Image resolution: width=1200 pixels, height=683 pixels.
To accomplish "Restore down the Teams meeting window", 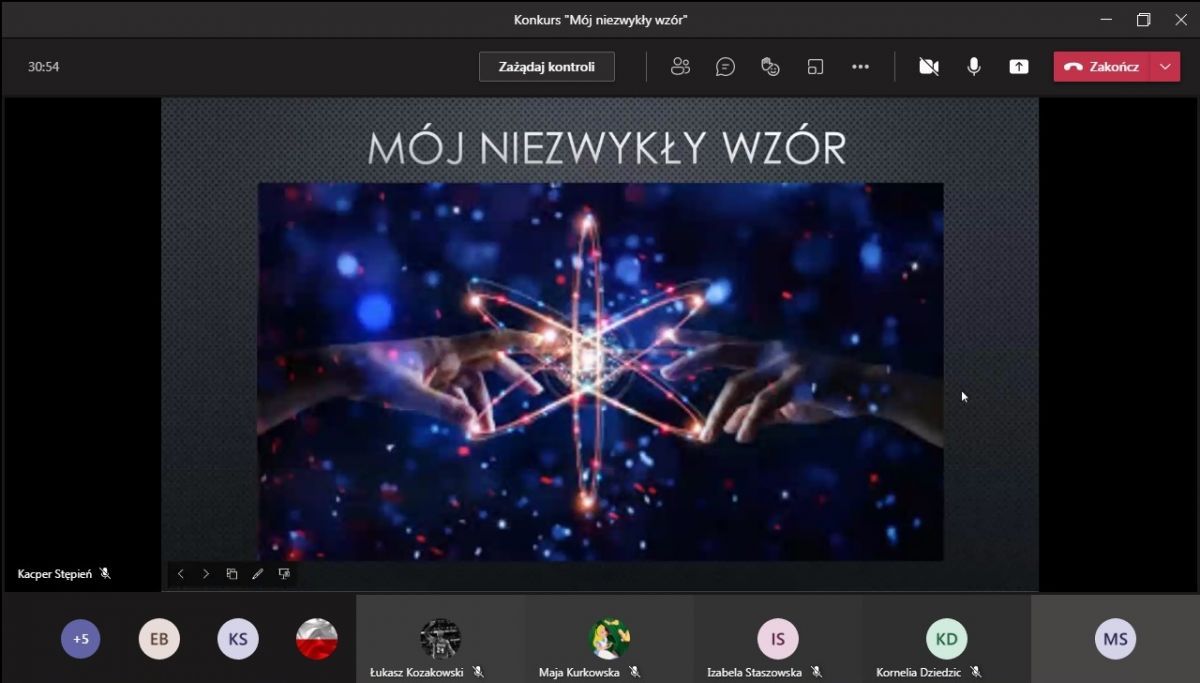I will (1144, 19).
